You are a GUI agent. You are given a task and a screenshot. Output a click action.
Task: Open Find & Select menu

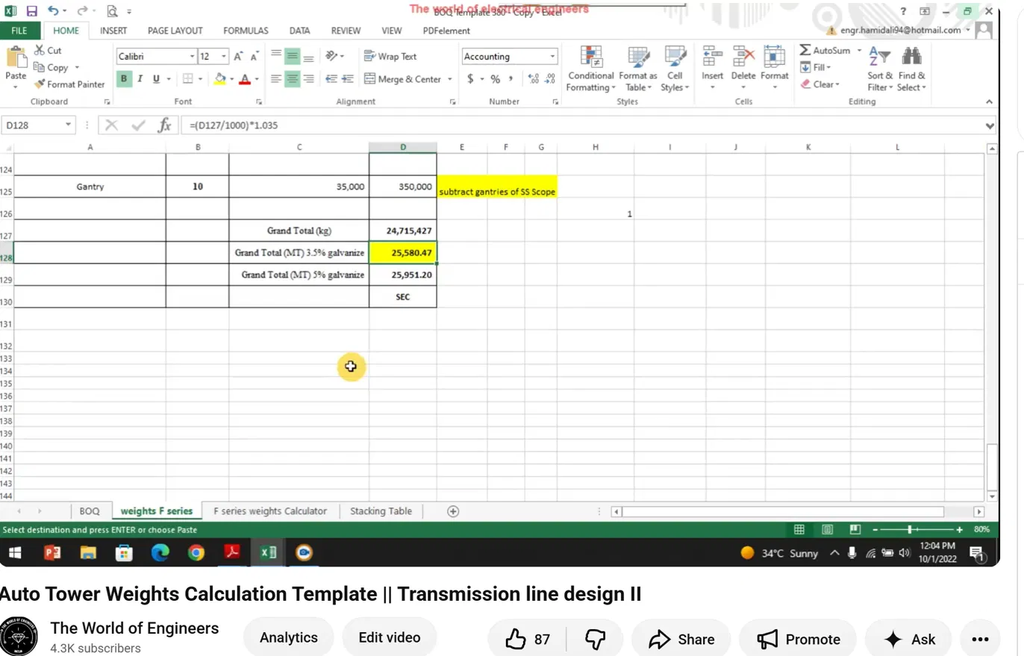pos(911,69)
